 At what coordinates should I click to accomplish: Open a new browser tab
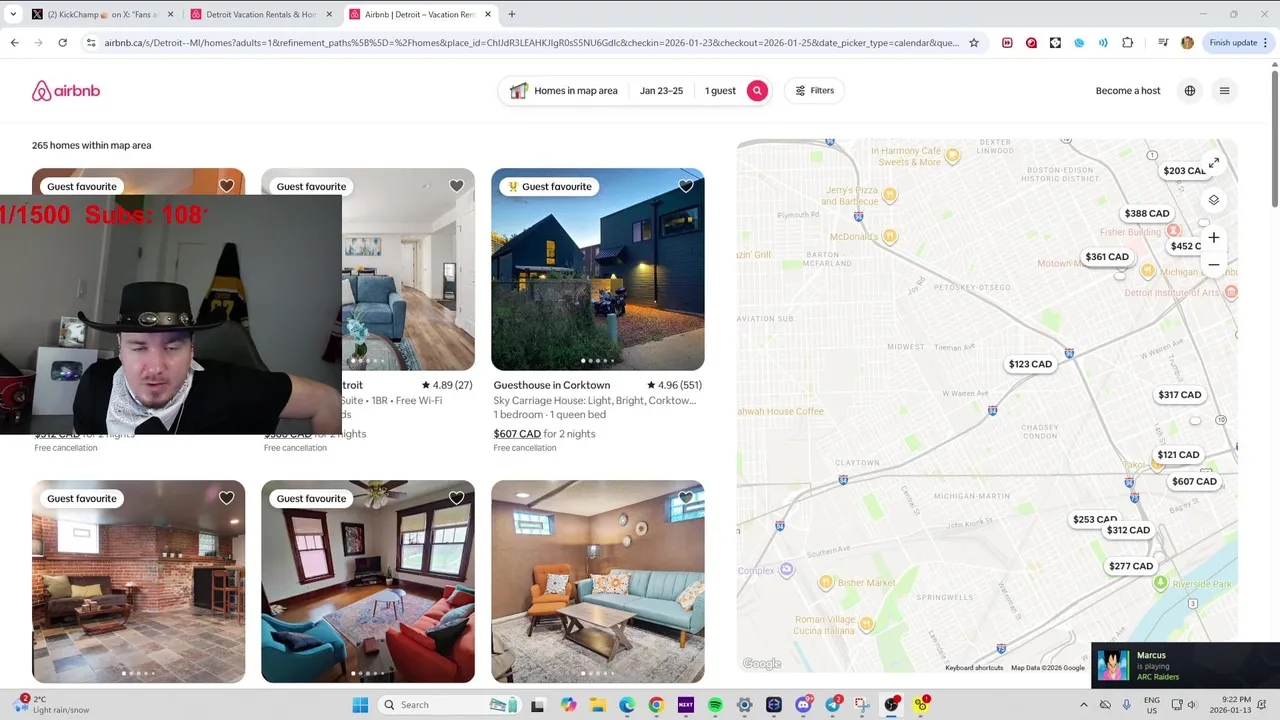(512, 14)
